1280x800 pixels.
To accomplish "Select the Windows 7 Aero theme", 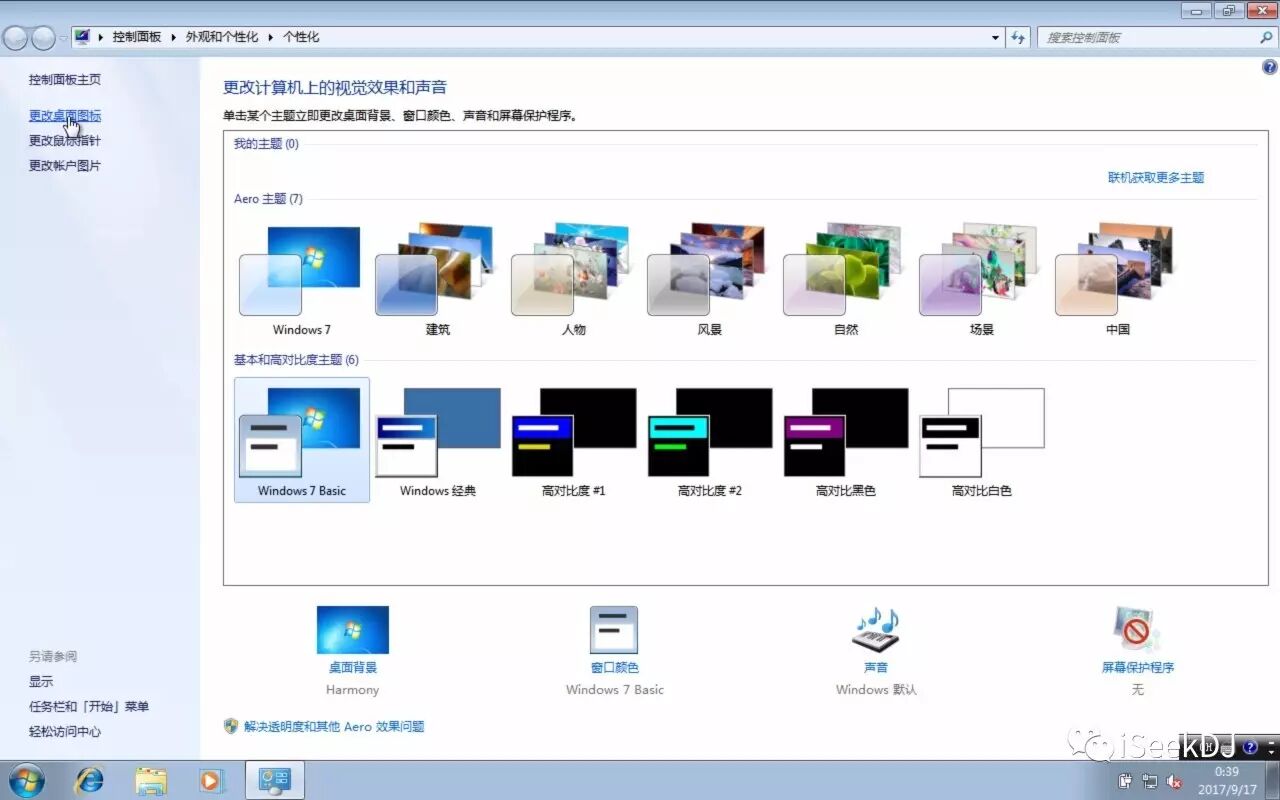I will point(301,280).
